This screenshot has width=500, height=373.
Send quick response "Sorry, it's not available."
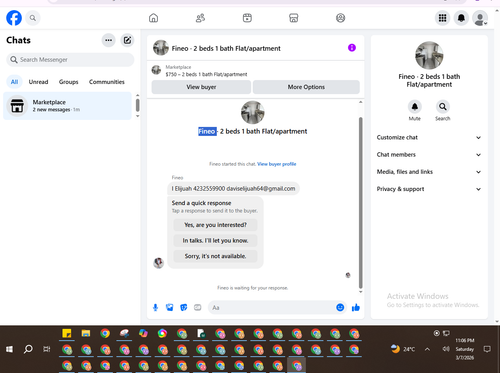[215, 256]
